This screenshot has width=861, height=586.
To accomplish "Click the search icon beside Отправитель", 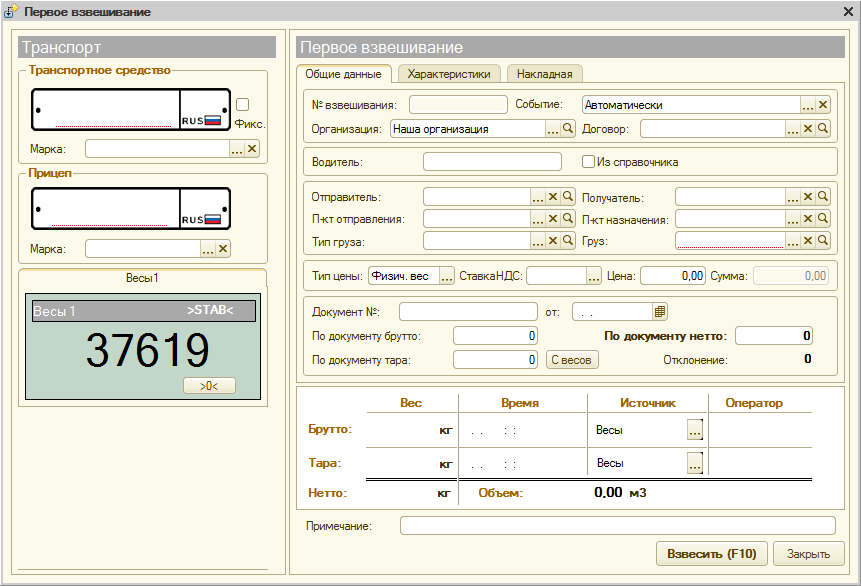I will point(567,197).
